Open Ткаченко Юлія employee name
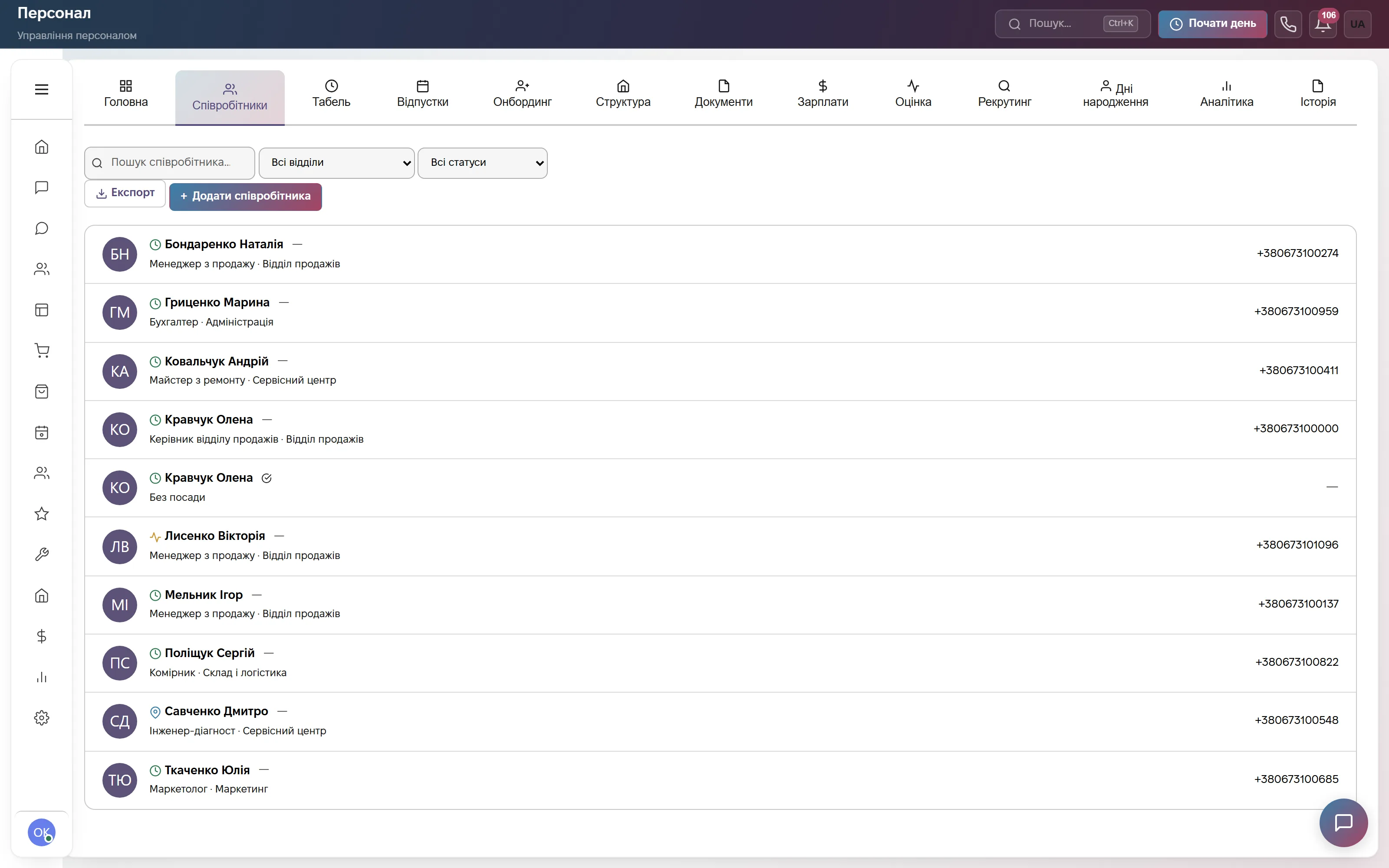1389x868 pixels. (207, 770)
